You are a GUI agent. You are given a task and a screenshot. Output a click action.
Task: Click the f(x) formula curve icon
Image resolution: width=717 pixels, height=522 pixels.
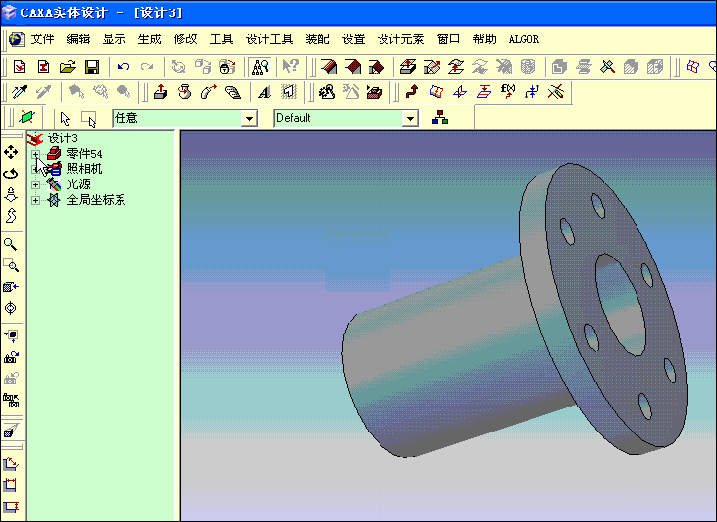[508, 92]
